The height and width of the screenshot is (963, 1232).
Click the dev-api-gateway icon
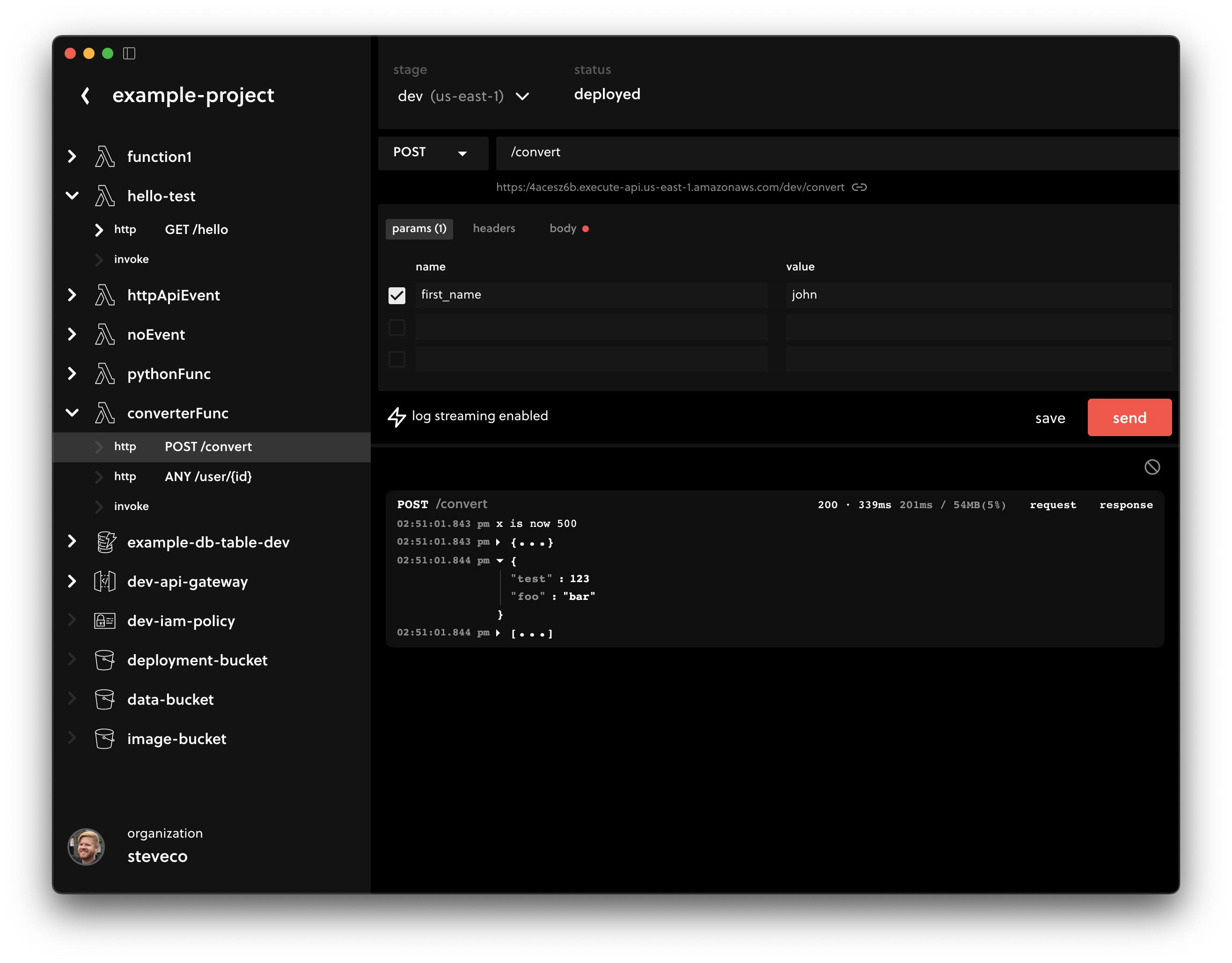[x=105, y=581]
